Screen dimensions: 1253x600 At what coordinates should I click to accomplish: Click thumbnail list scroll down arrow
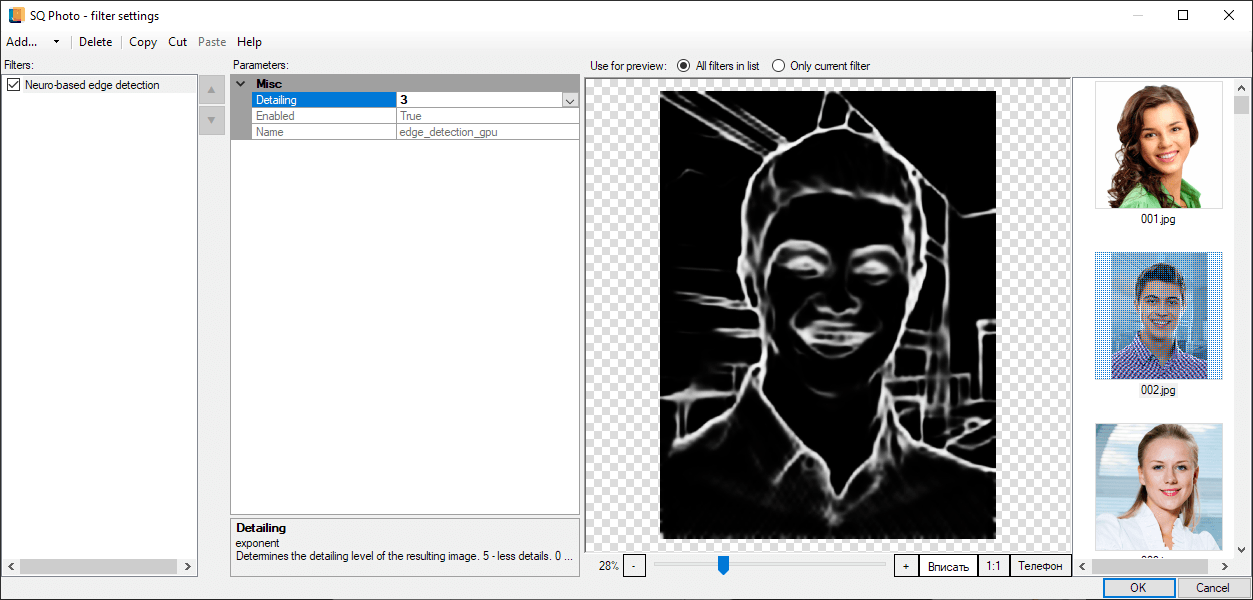point(1242,549)
